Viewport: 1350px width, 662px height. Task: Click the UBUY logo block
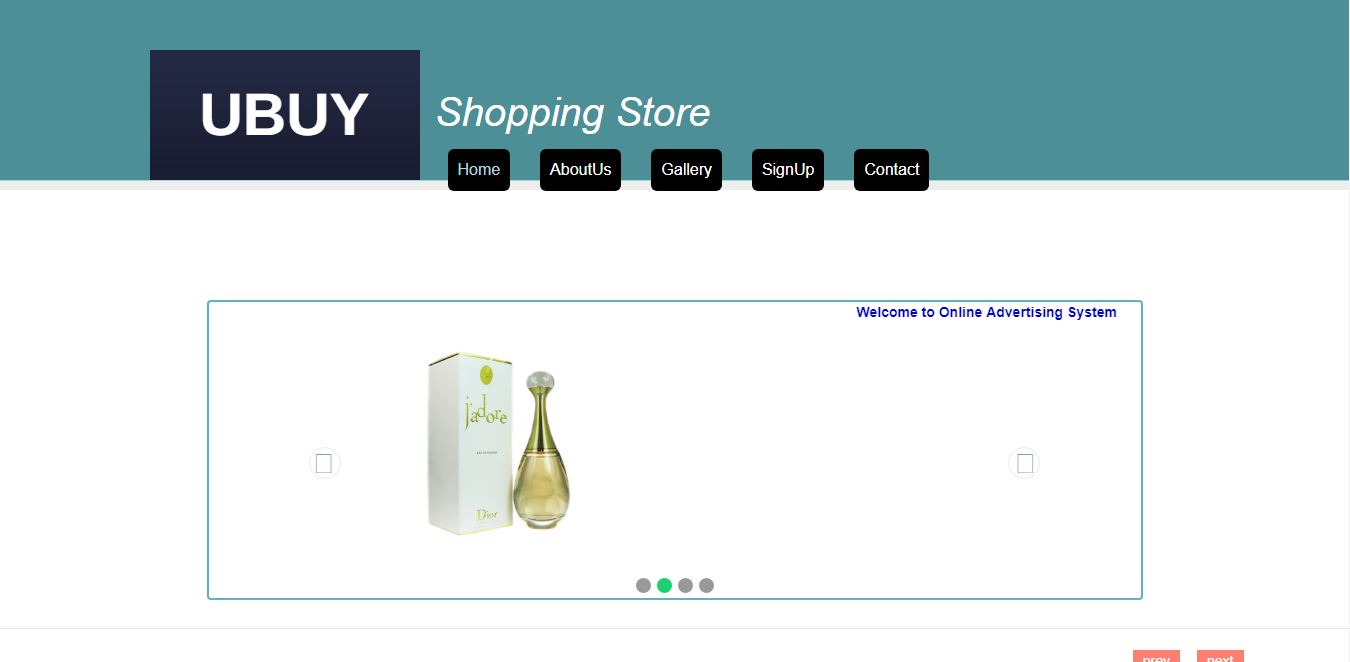click(285, 115)
